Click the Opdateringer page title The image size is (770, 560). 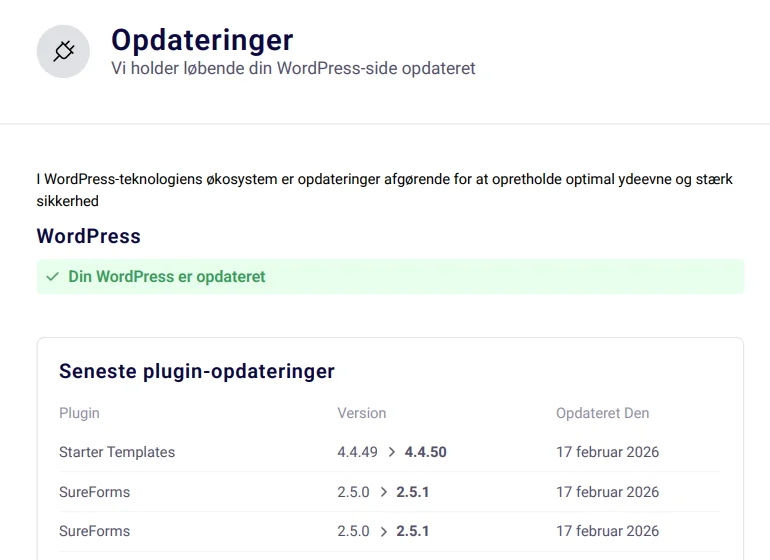pos(202,39)
